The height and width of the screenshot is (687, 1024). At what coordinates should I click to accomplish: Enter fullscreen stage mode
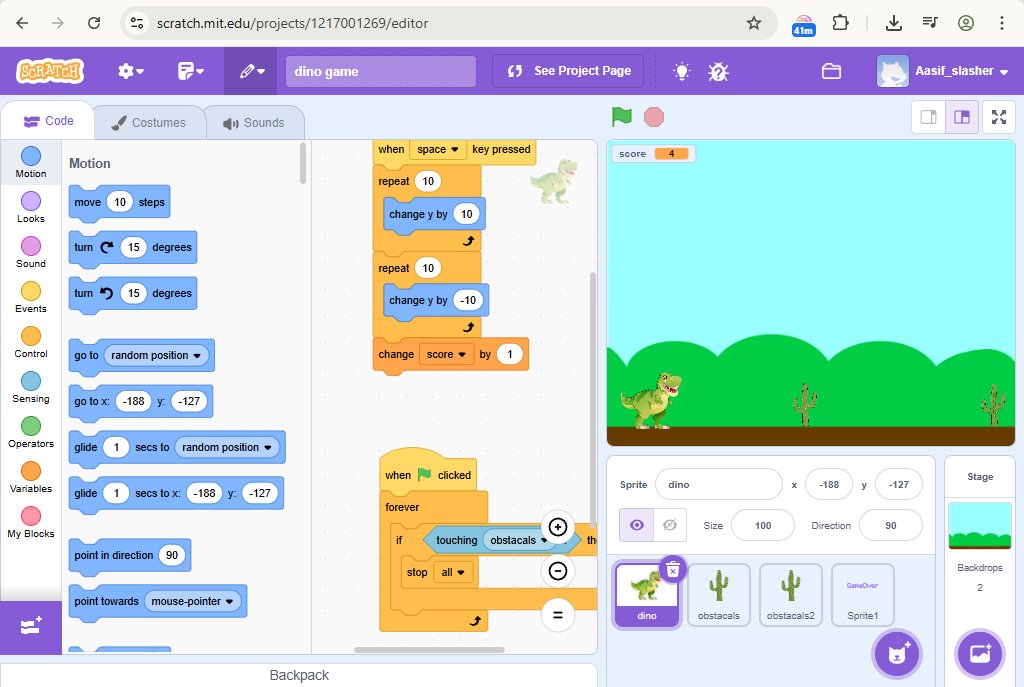click(x=999, y=117)
